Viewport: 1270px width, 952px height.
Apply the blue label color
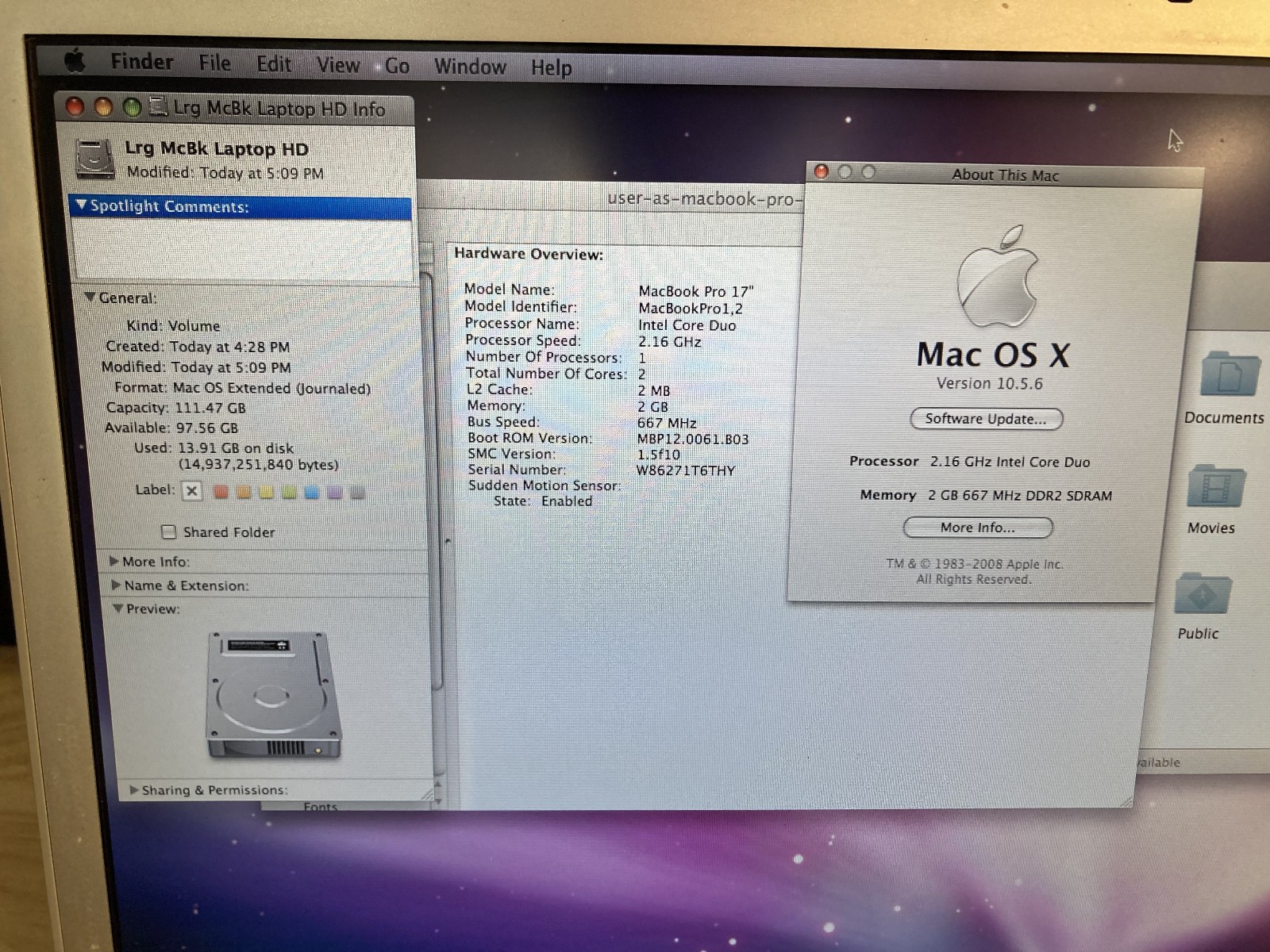(312, 493)
